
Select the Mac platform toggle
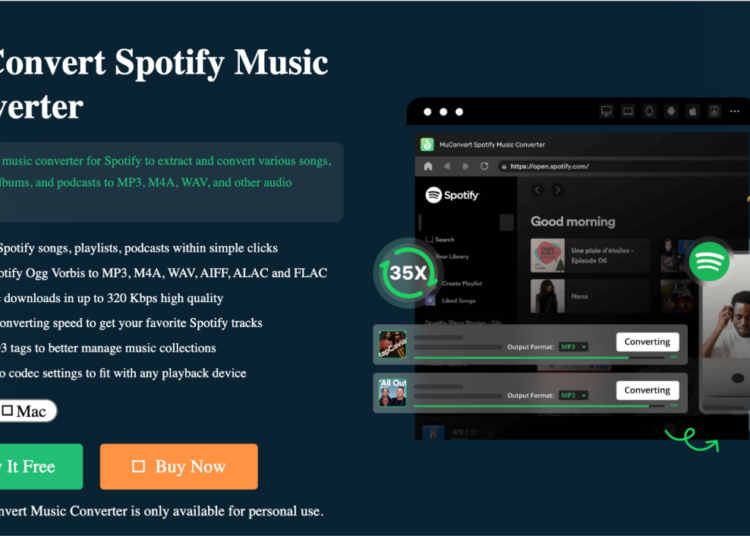tap(27, 411)
